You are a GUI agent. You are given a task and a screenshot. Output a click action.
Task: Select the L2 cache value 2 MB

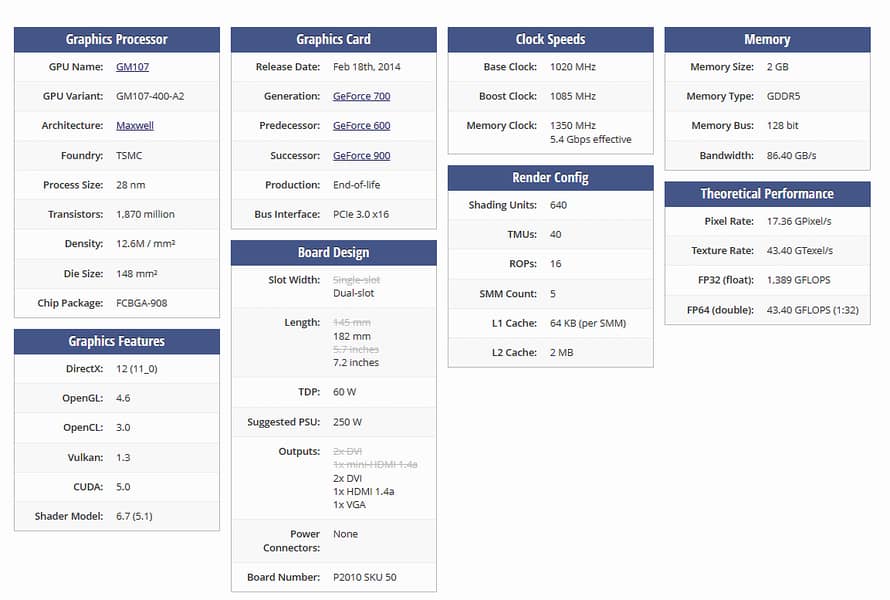tap(561, 353)
